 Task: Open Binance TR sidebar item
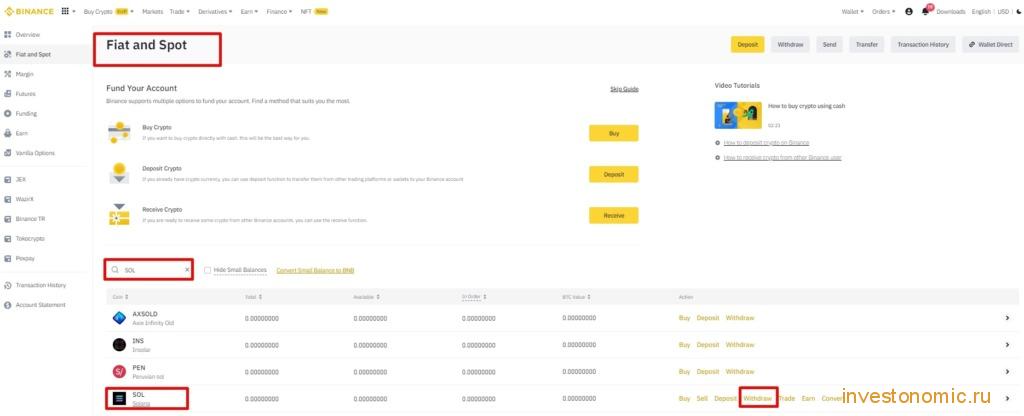31,219
